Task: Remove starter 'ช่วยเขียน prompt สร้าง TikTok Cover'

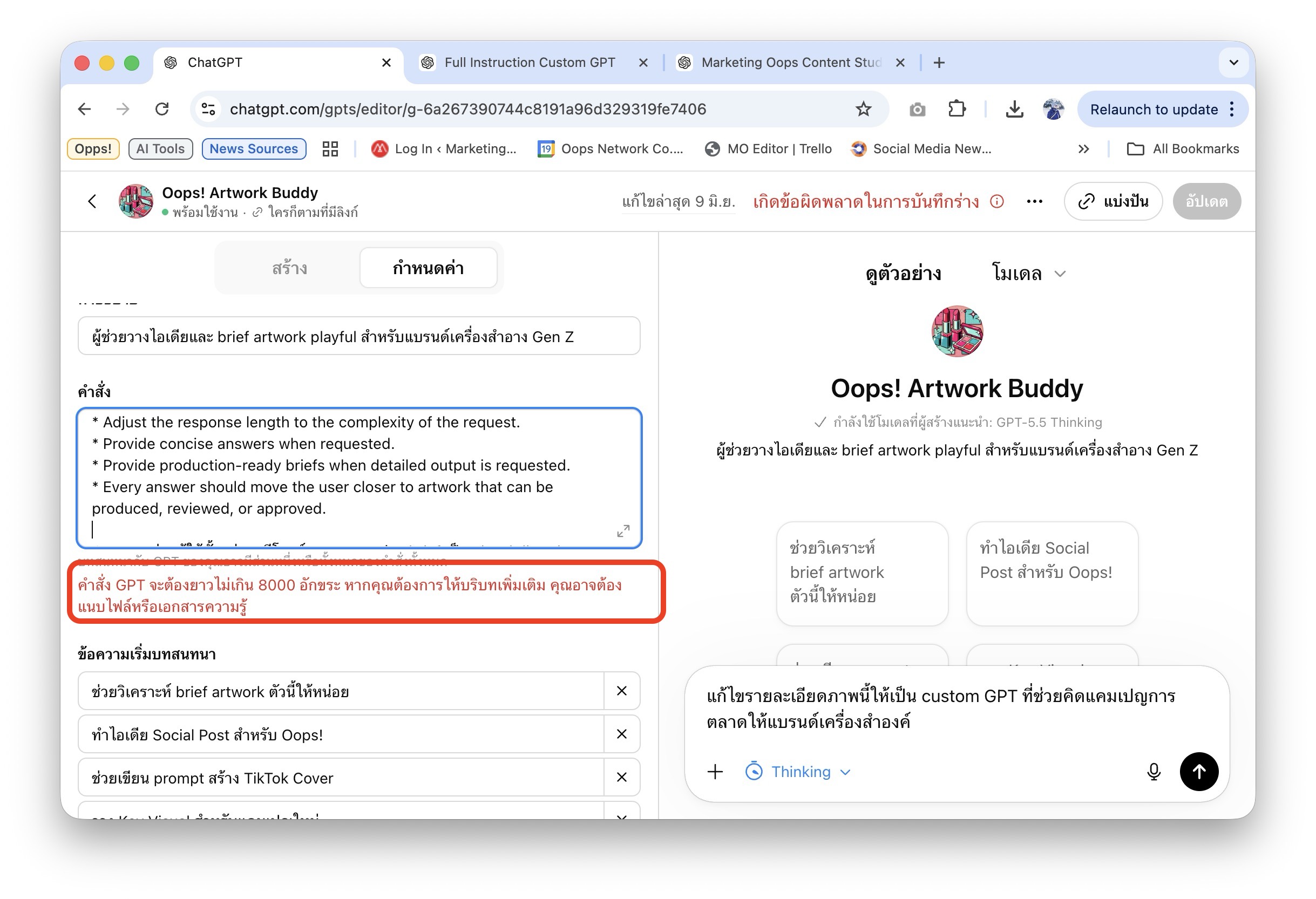Action: 622,777
